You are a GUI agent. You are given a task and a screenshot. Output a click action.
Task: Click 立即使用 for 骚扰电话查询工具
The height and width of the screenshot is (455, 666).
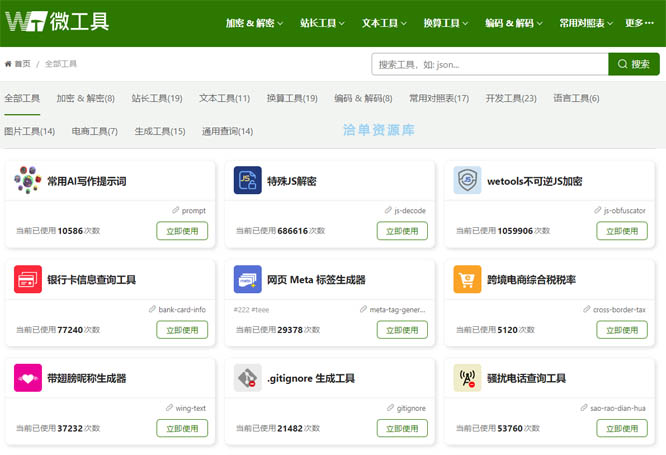[622, 428]
